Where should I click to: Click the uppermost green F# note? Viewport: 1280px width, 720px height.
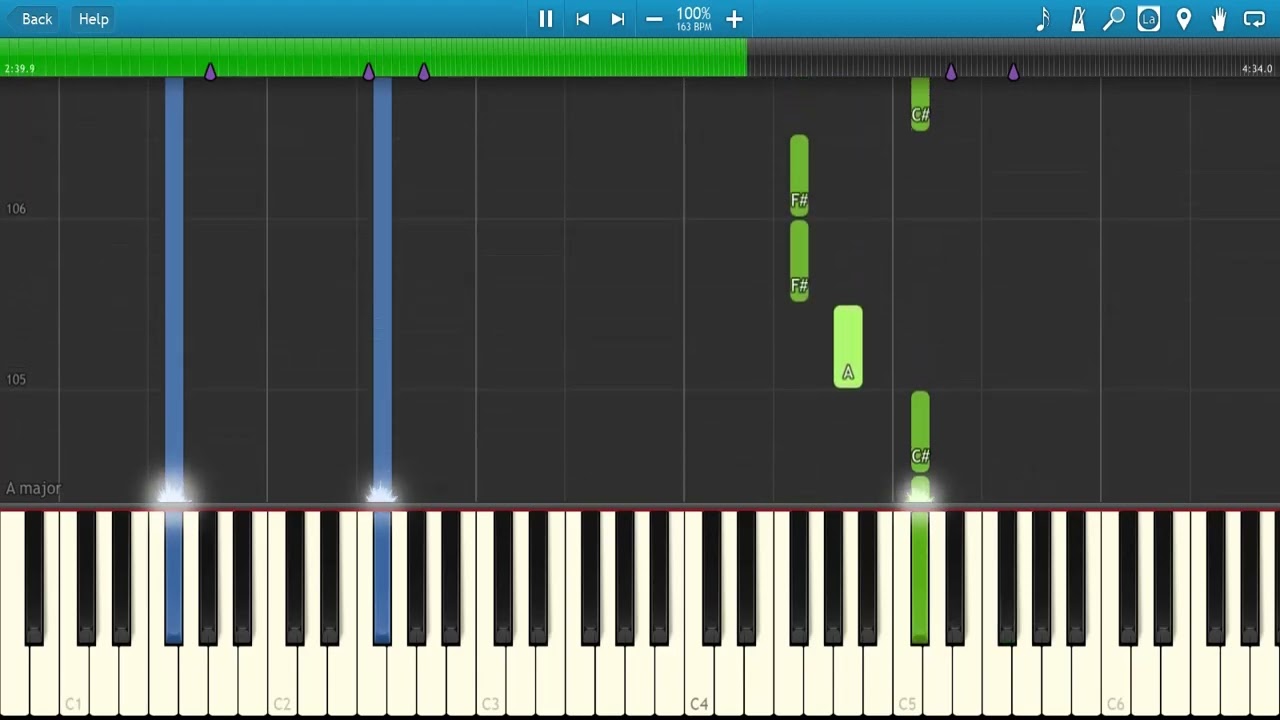[799, 176]
